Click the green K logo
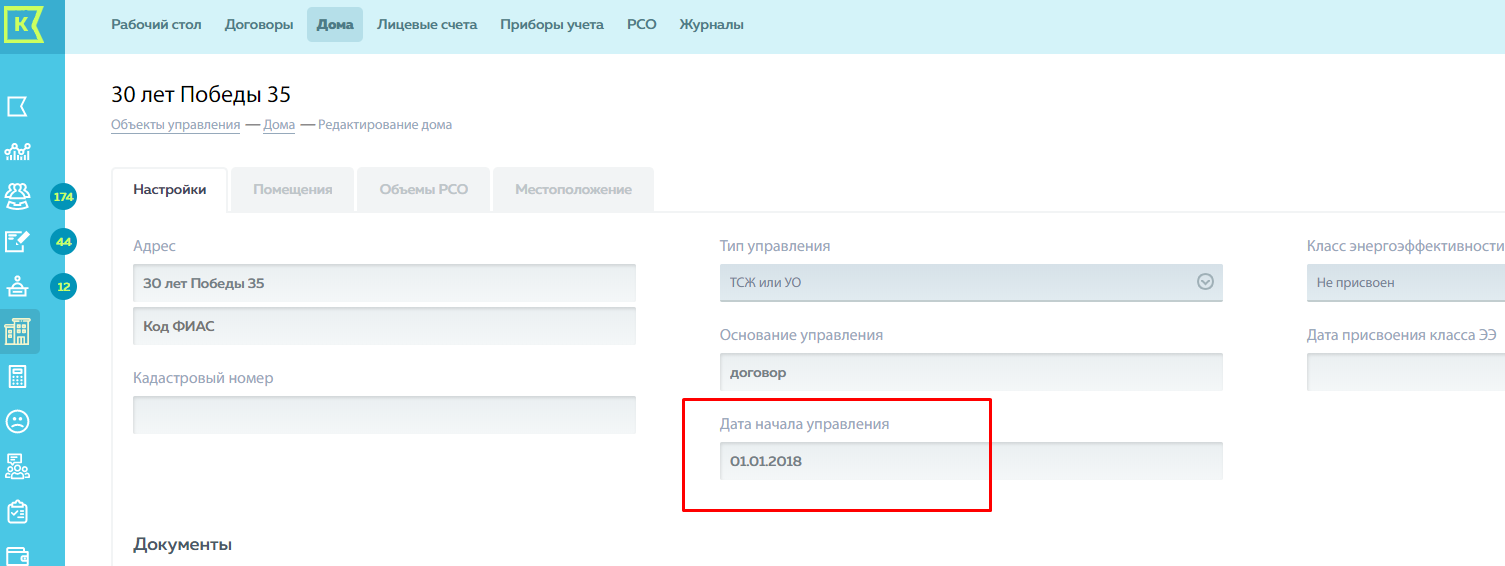The height and width of the screenshot is (566, 1505). pyautogui.click(x=24, y=23)
